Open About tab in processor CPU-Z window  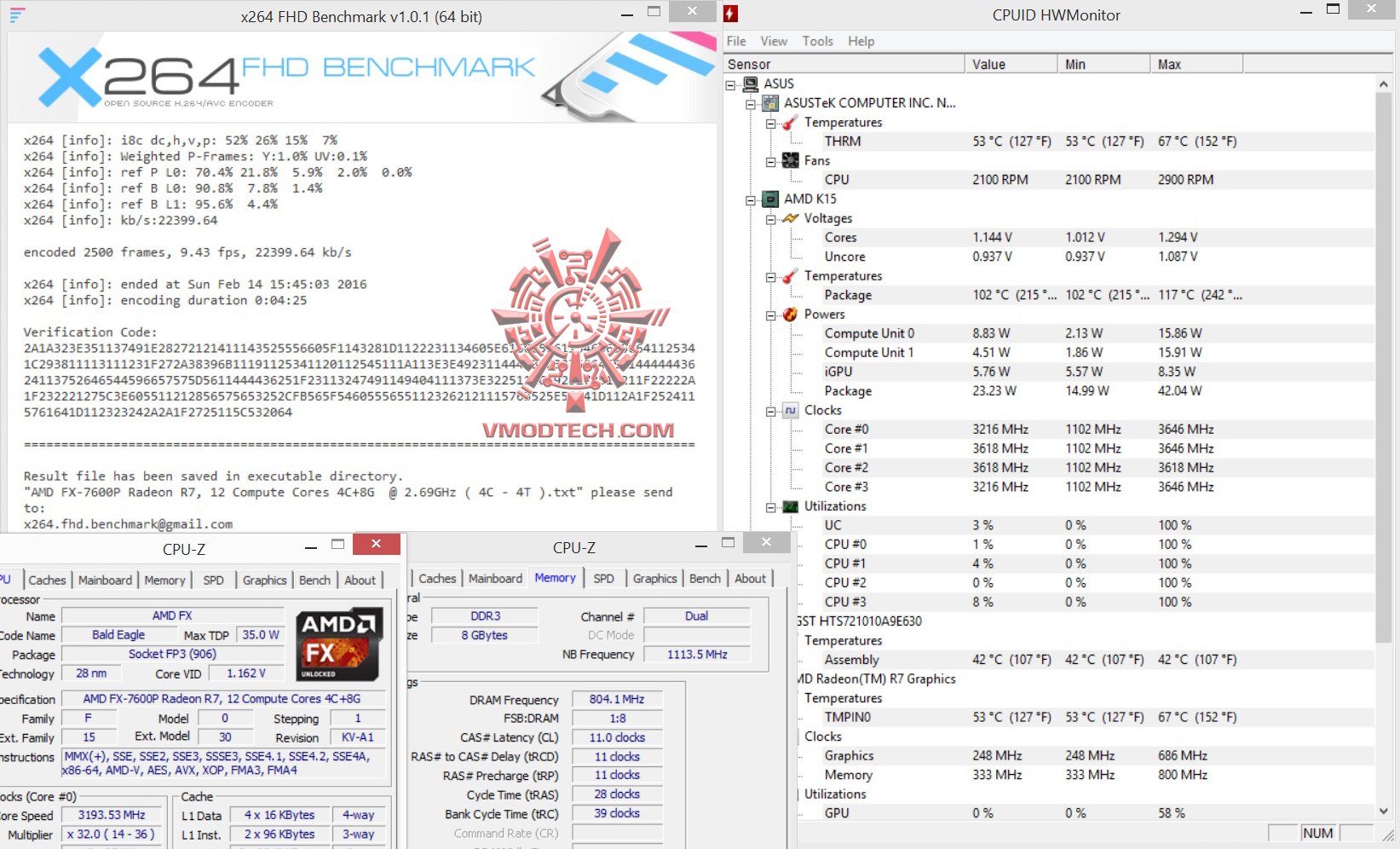pos(360,580)
